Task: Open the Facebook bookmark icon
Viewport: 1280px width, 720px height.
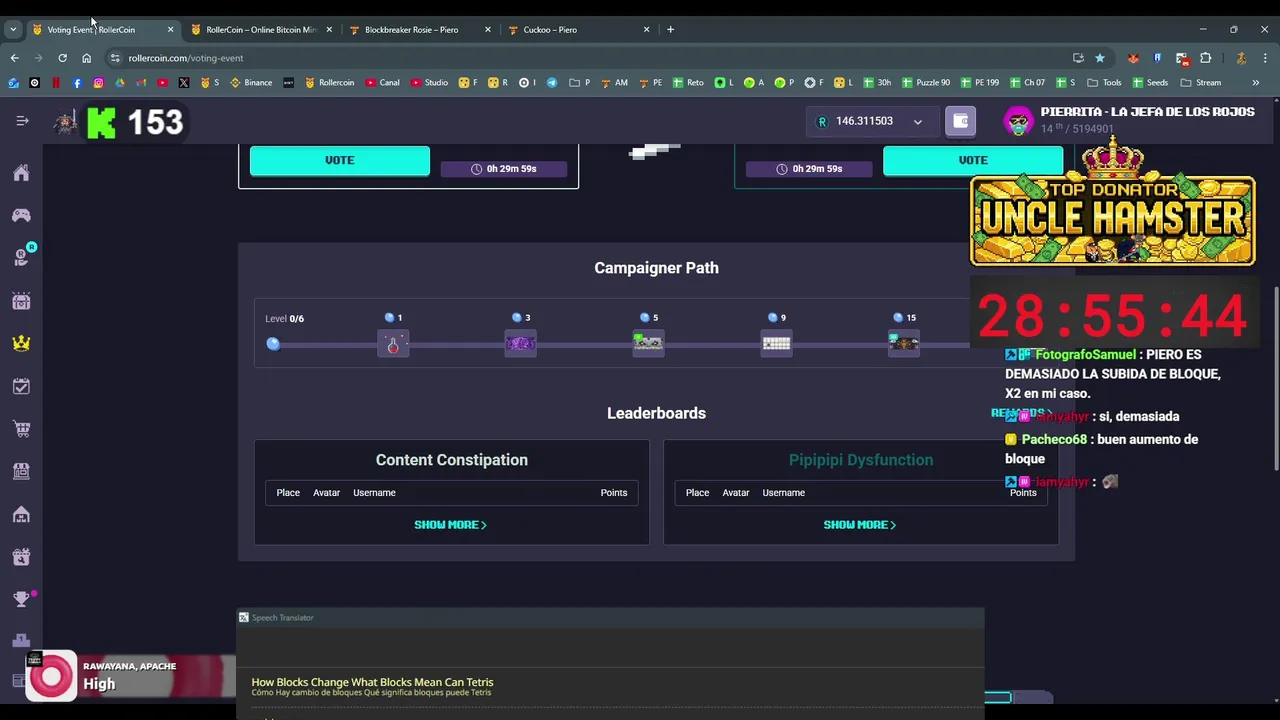Action: 77,83
